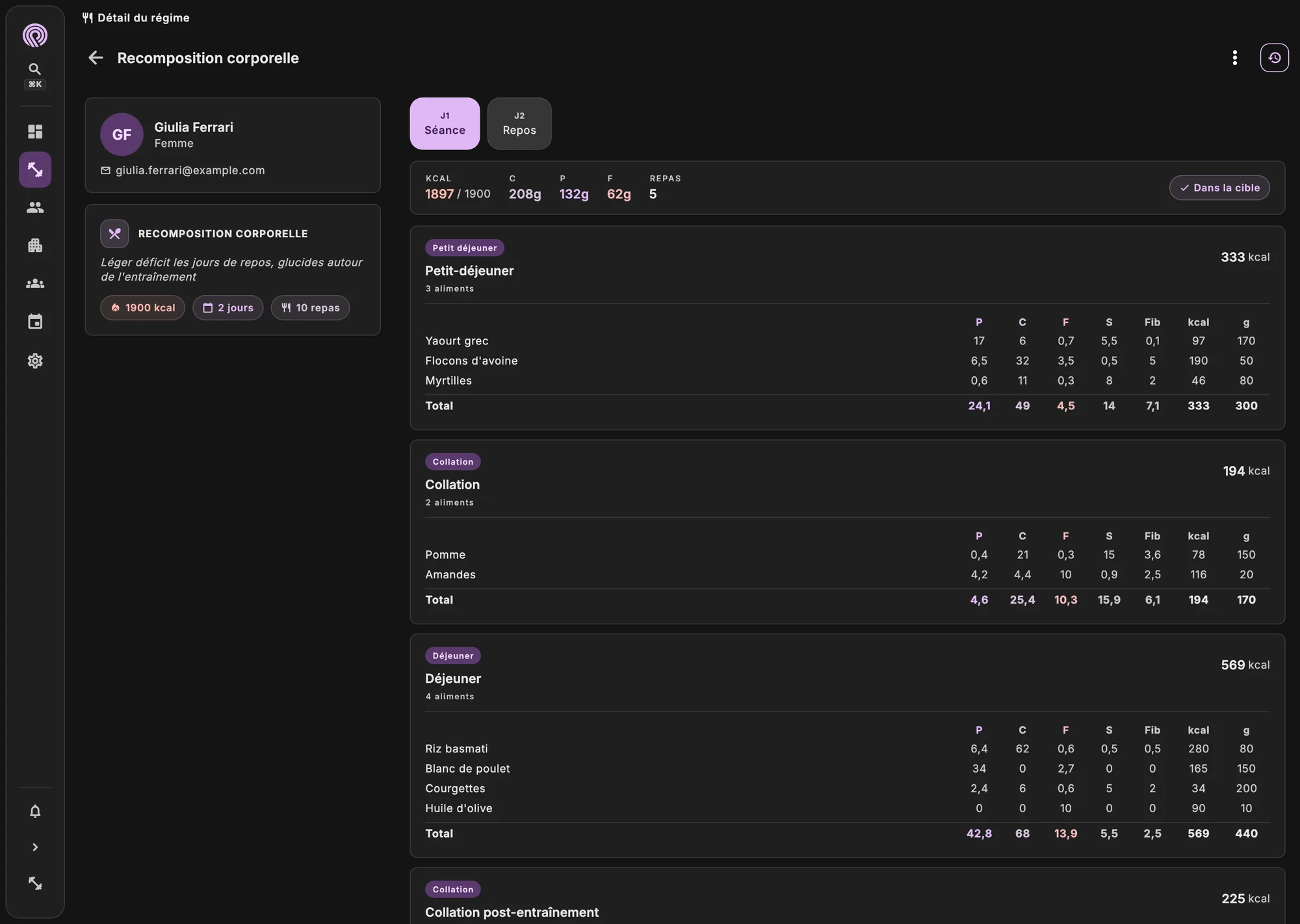
Task: Expand the sidebar with chevron arrow
Action: (35, 847)
